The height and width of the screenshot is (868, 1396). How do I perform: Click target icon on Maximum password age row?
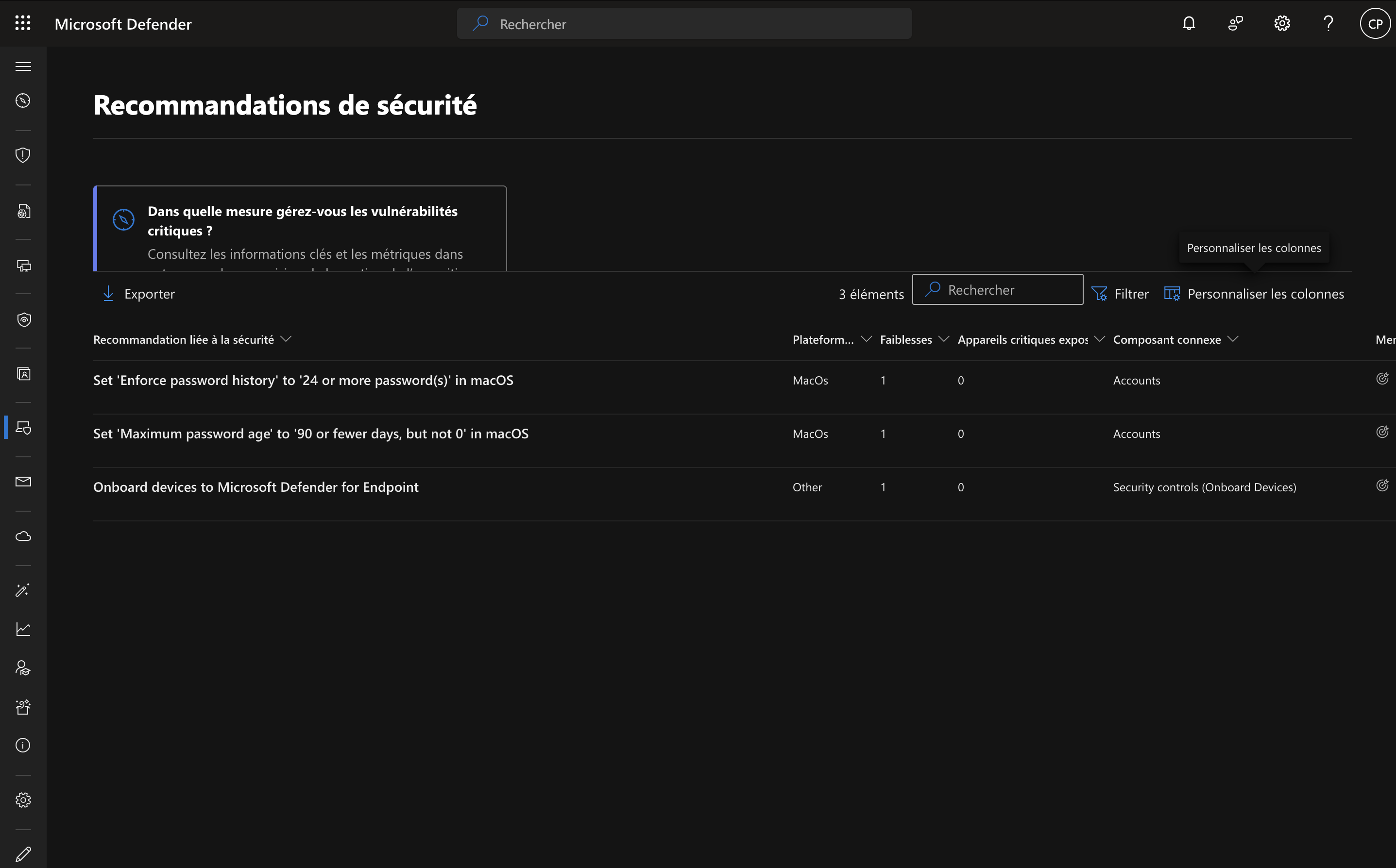[1383, 432]
